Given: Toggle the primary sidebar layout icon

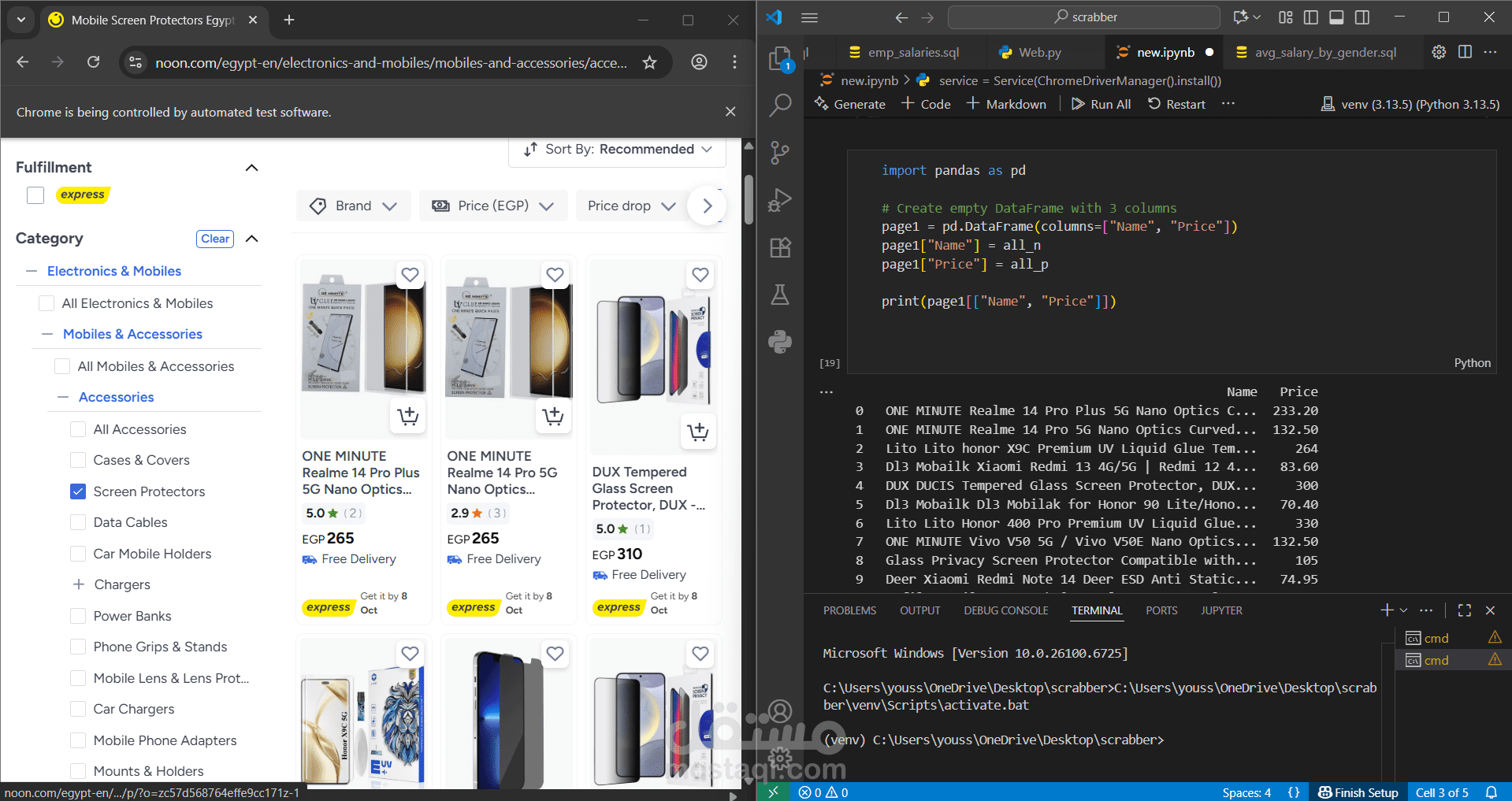Looking at the screenshot, I should click(1311, 17).
